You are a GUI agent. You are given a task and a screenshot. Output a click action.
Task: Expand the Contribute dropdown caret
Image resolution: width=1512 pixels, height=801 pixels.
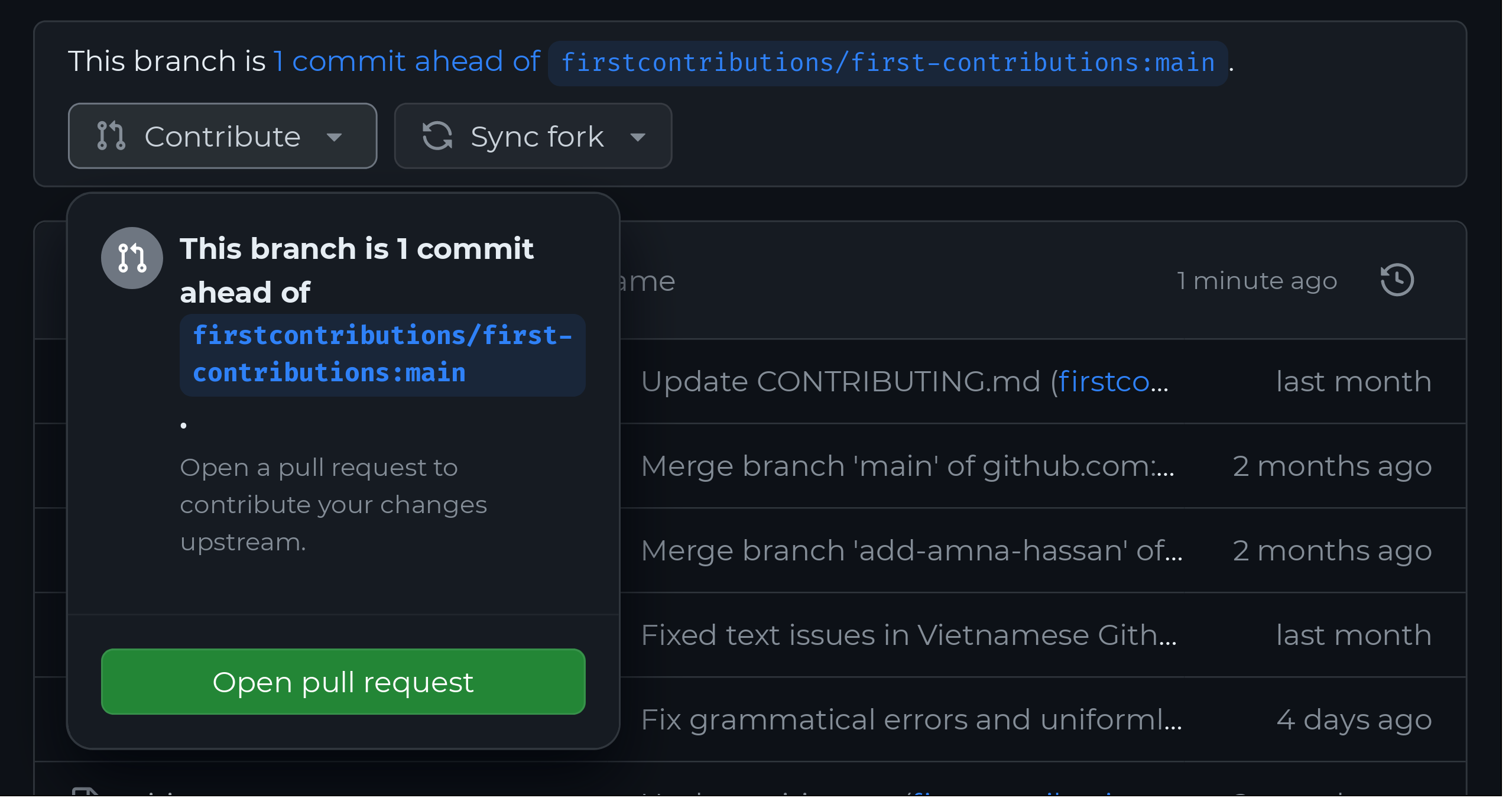click(x=334, y=137)
